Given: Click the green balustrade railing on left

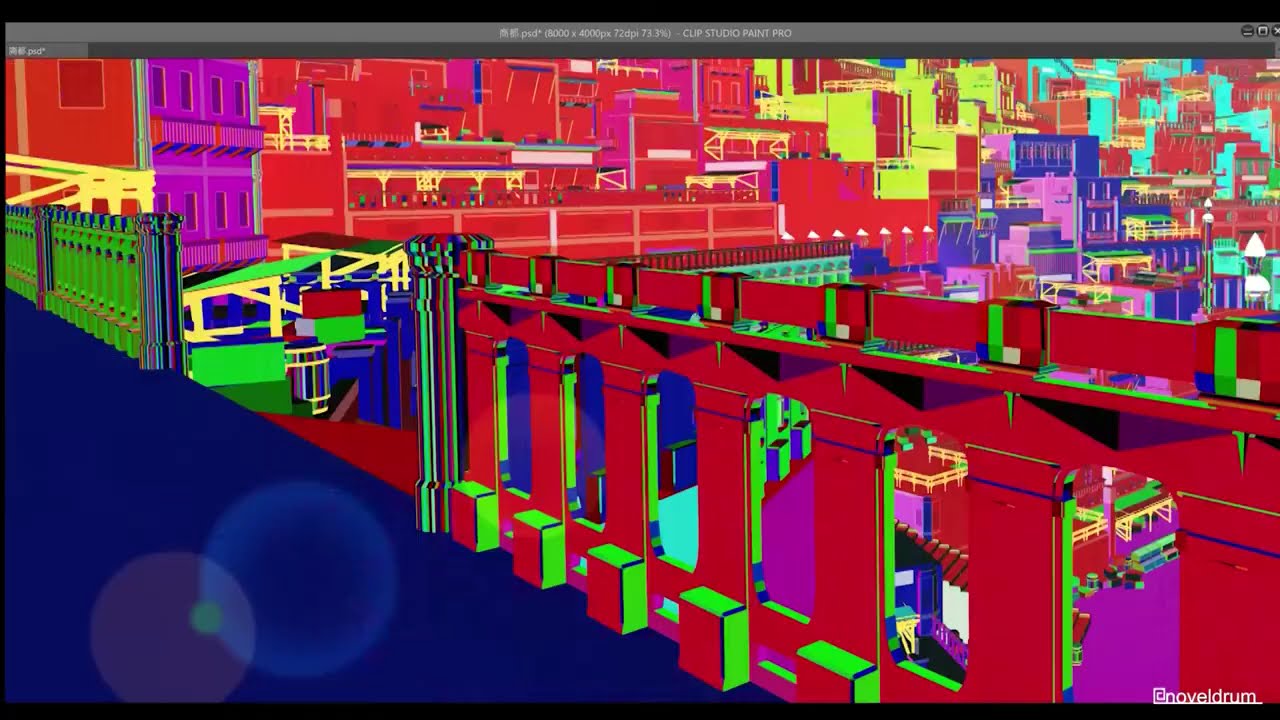Looking at the screenshot, I should pyautogui.click(x=90, y=275).
